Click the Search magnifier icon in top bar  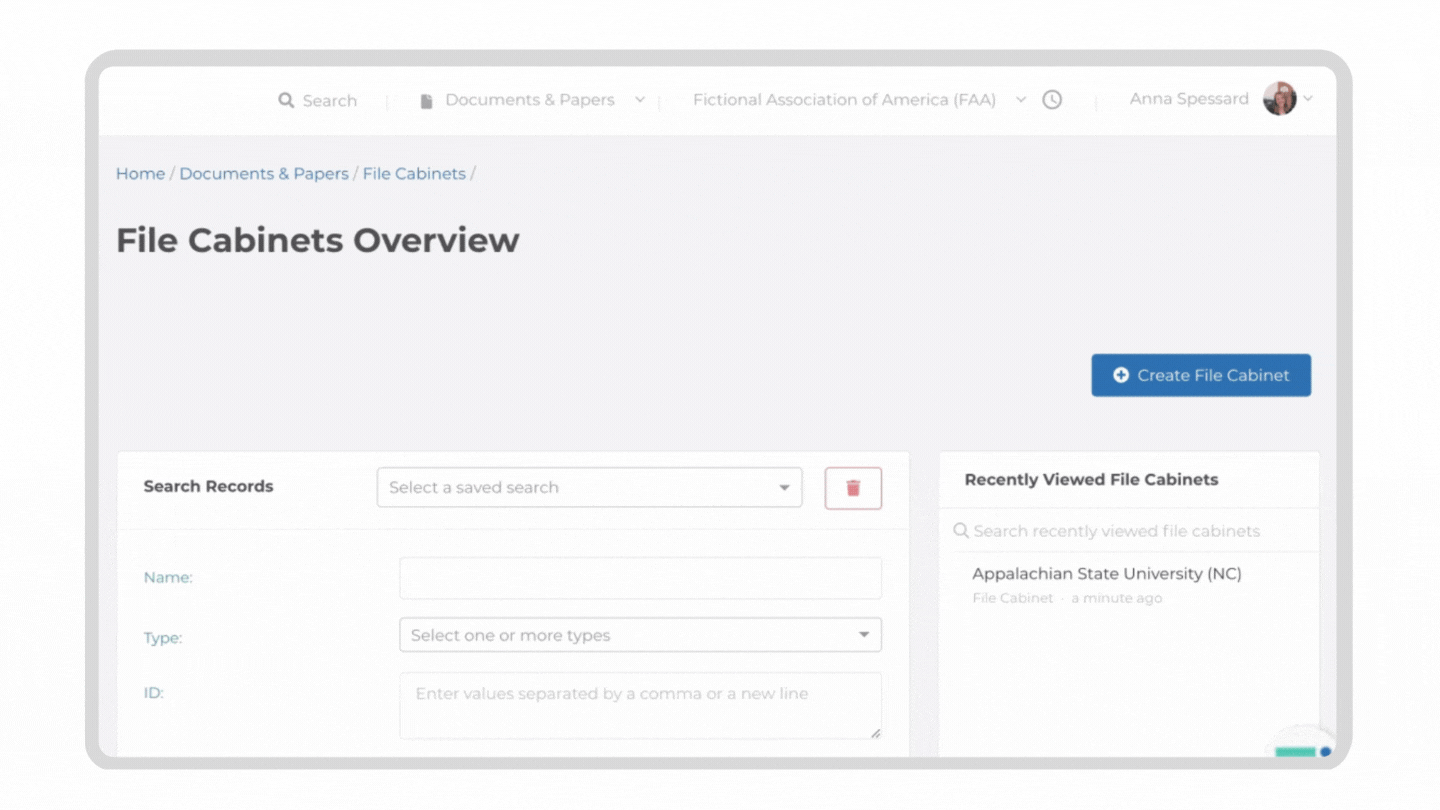[286, 100]
